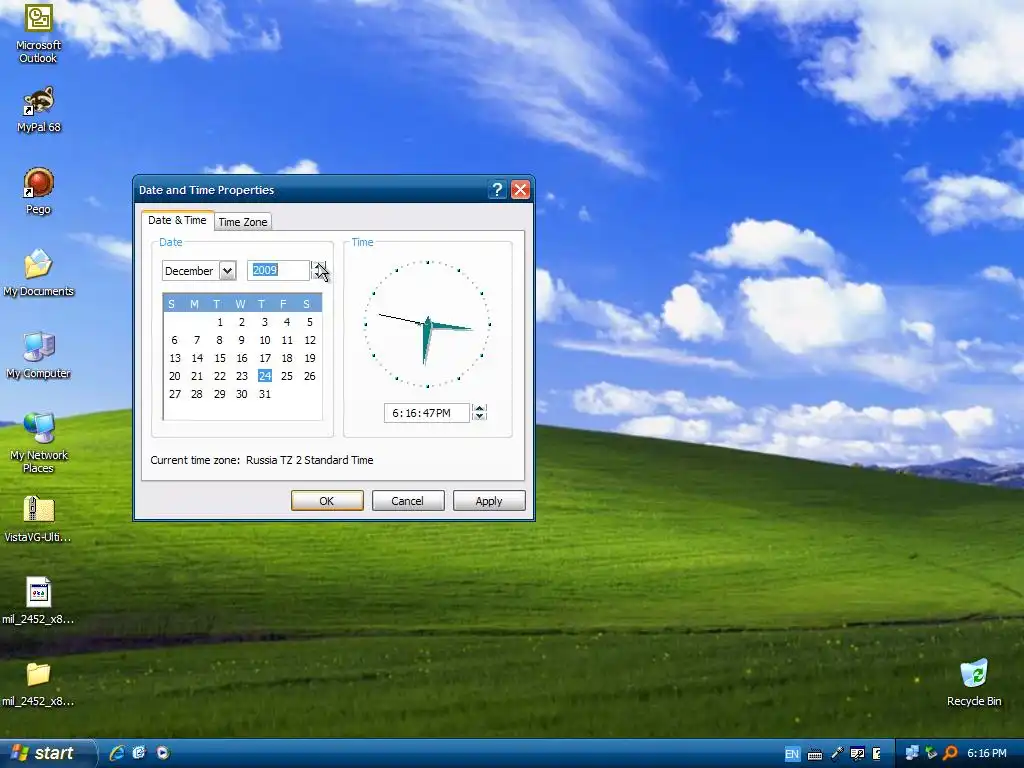Click the handwriting tools icon in language bar
The height and width of the screenshot is (768, 1024).
click(857, 754)
